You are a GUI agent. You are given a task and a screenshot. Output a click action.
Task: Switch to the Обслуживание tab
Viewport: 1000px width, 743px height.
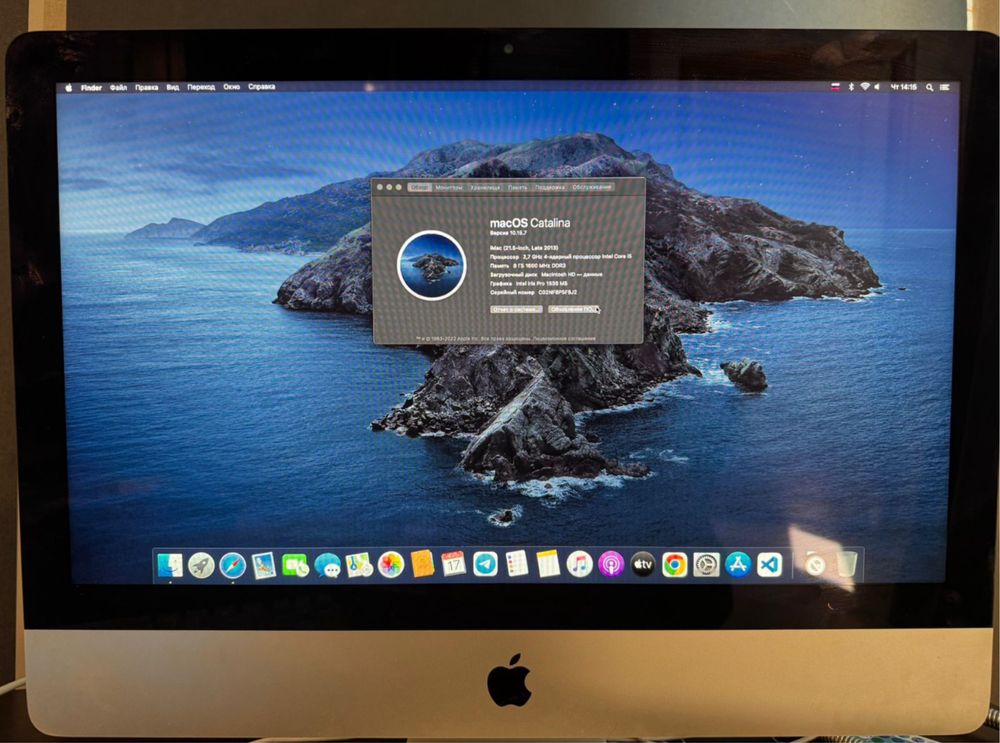(x=592, y=188)
